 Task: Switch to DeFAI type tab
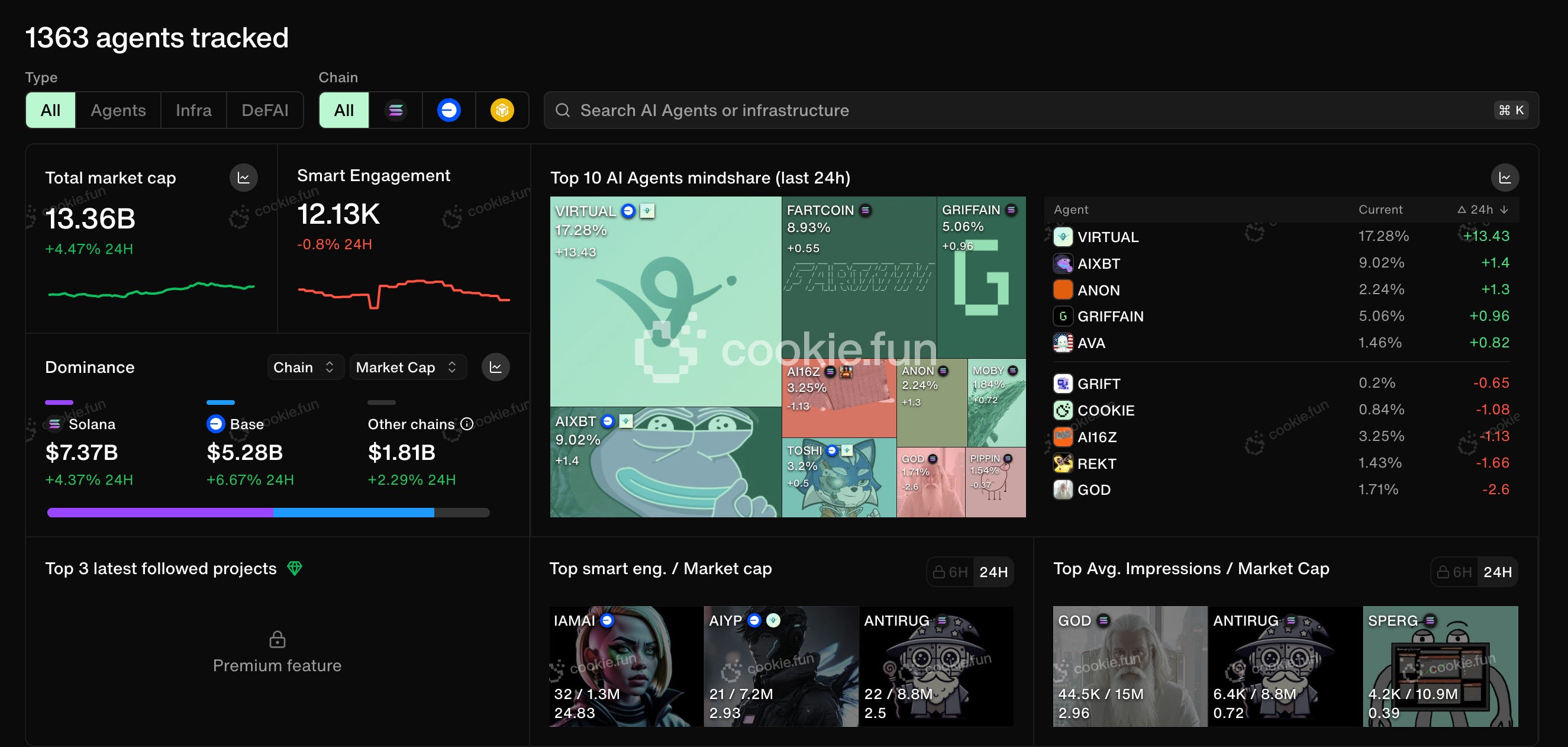click(x=264, y=110)
